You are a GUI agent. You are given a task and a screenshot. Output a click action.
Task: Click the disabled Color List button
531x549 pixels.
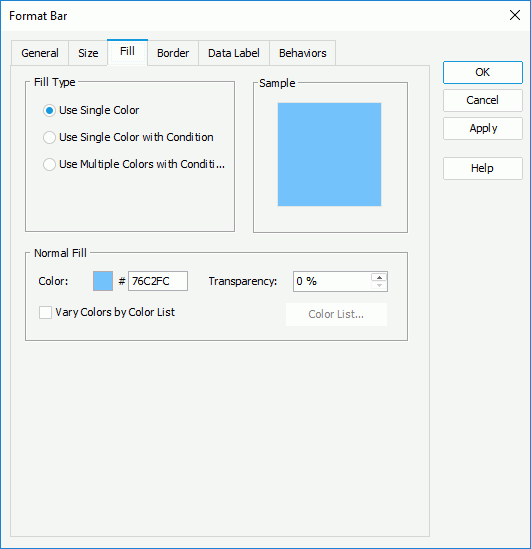[x=336, y=314]
